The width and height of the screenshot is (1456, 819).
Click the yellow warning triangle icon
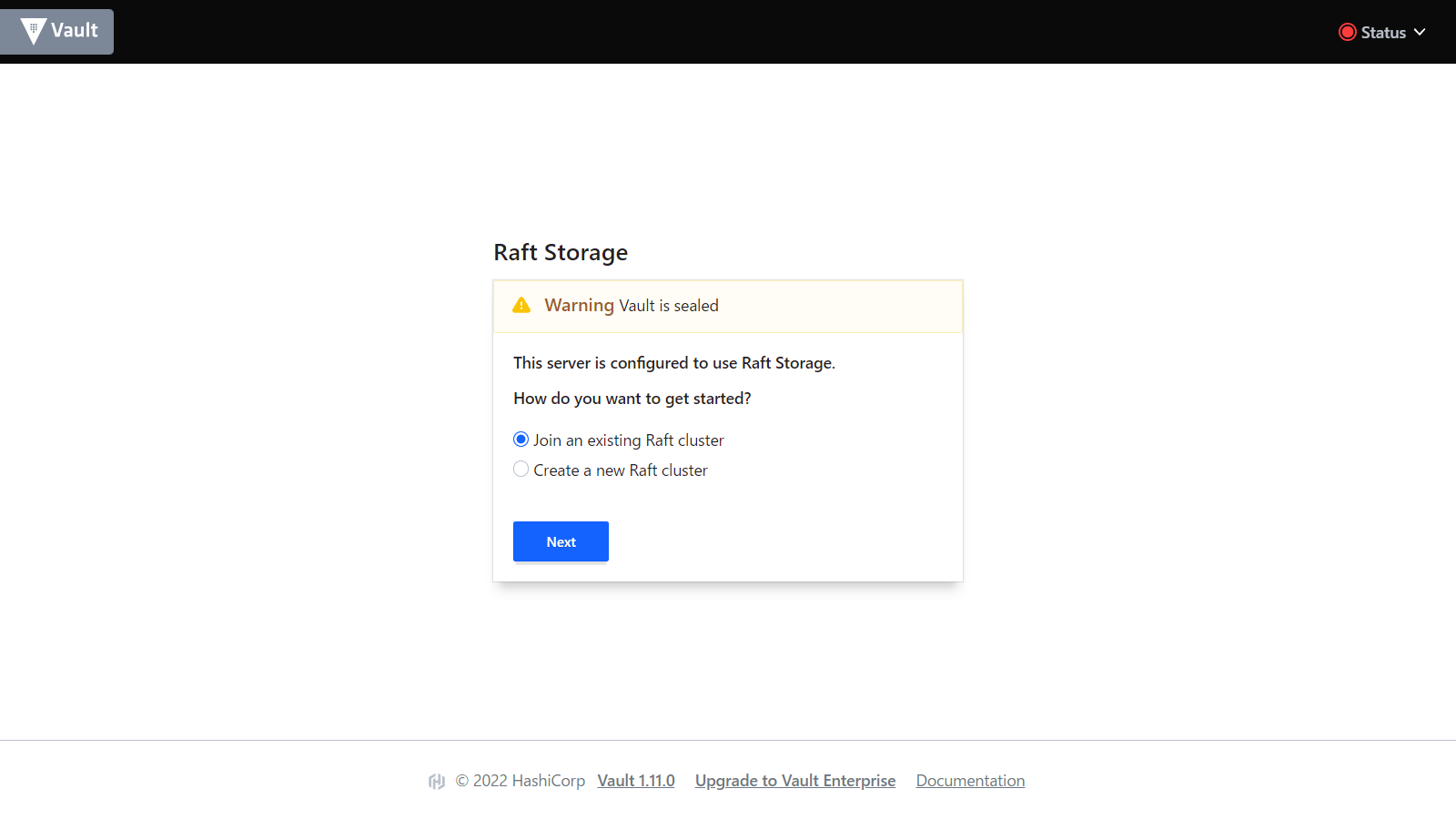click(x=521, y=306)
